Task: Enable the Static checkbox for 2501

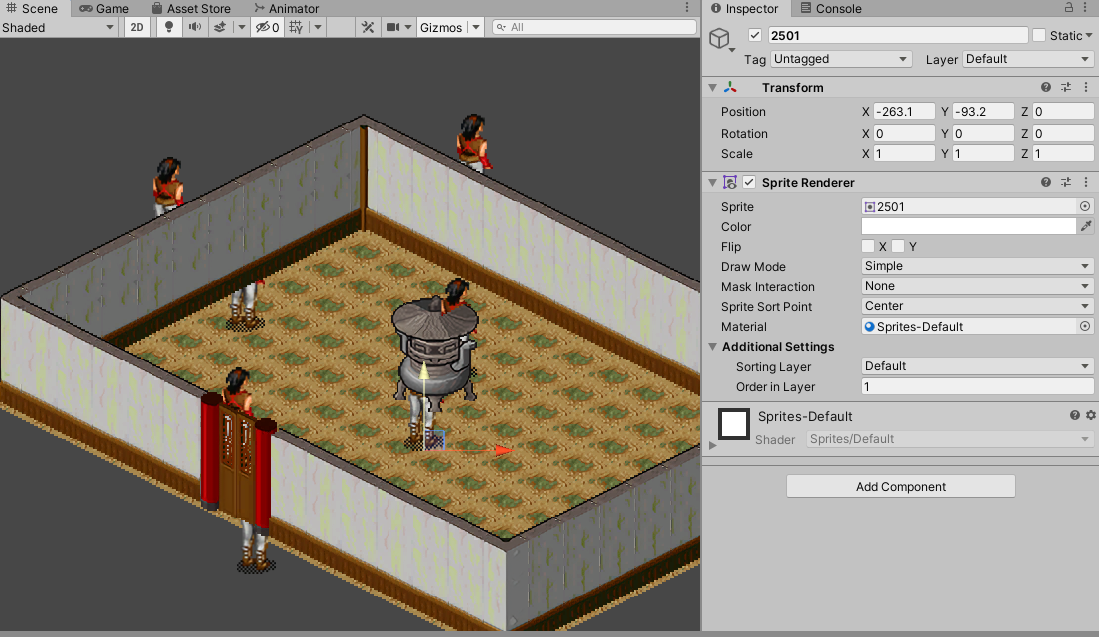Action: [x=1038, y=35]
